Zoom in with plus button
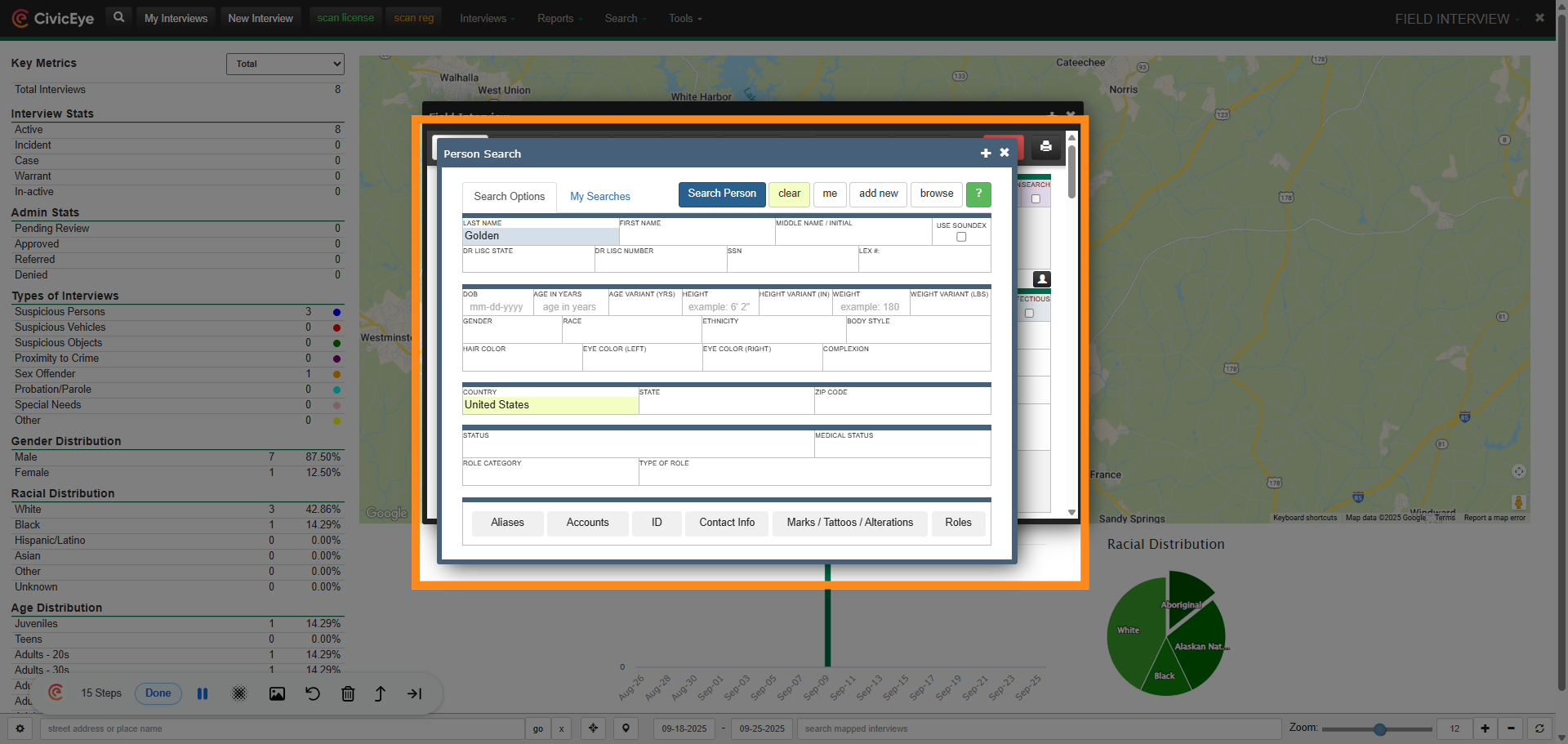Viewport: 1568px width, 744px height. click(1486, 728)
